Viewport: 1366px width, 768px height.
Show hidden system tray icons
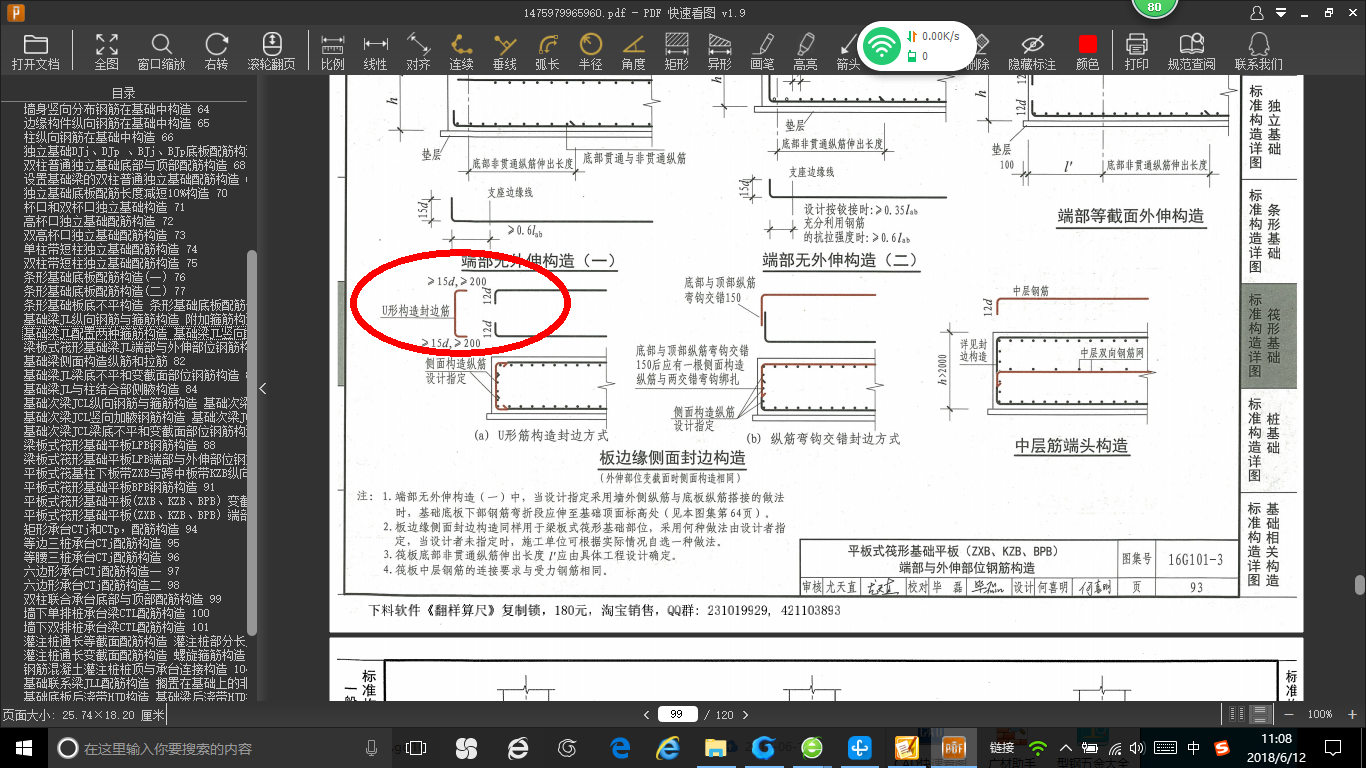[1066, 747]
